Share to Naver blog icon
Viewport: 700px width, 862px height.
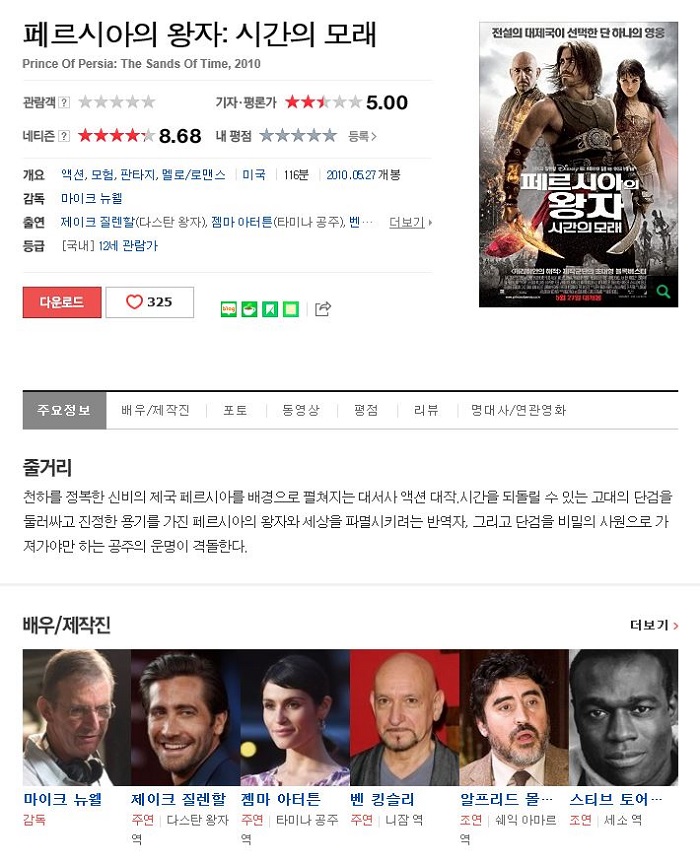228,310
